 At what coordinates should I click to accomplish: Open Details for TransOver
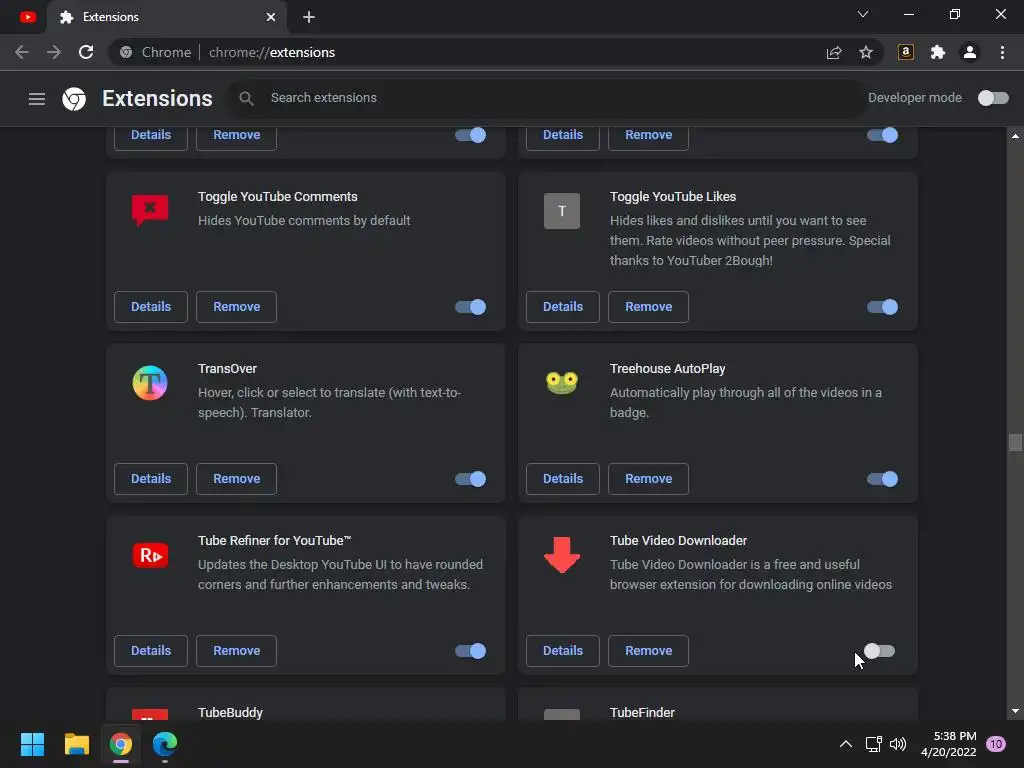click(x=151, y=479)
